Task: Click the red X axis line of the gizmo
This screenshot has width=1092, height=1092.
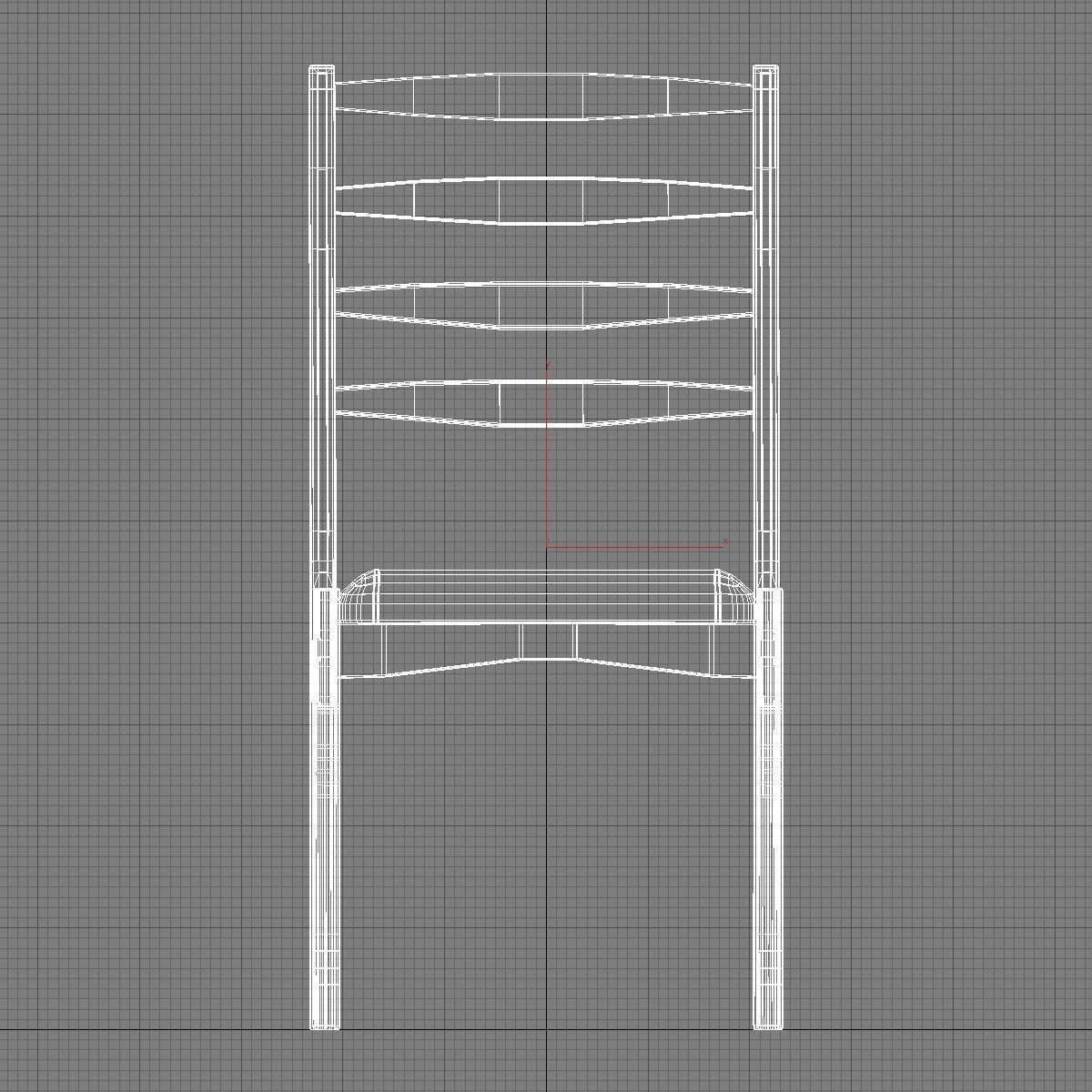Action: [634, 547]
